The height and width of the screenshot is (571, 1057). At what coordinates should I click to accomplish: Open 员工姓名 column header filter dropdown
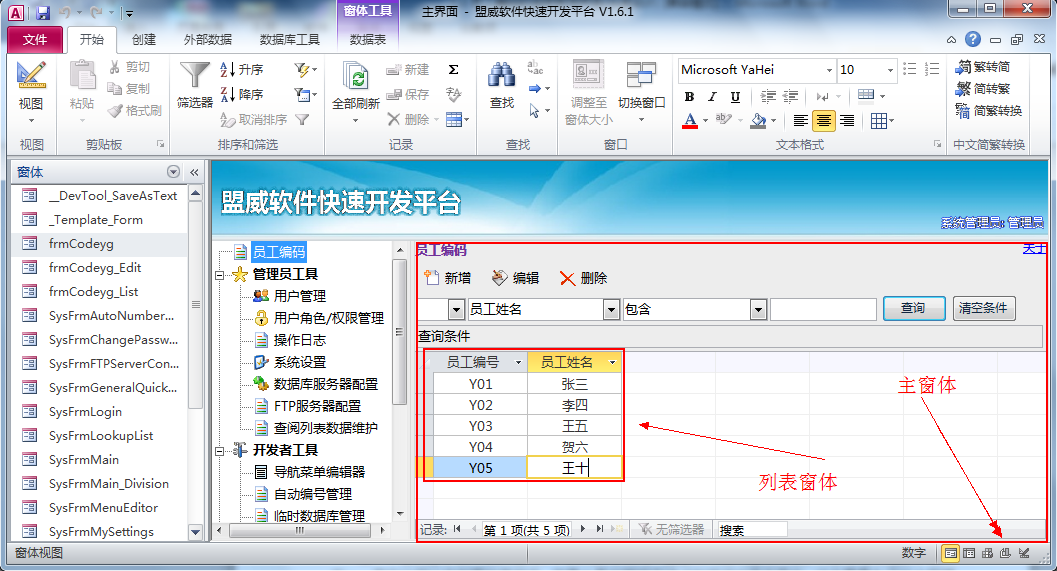(612, 363)
